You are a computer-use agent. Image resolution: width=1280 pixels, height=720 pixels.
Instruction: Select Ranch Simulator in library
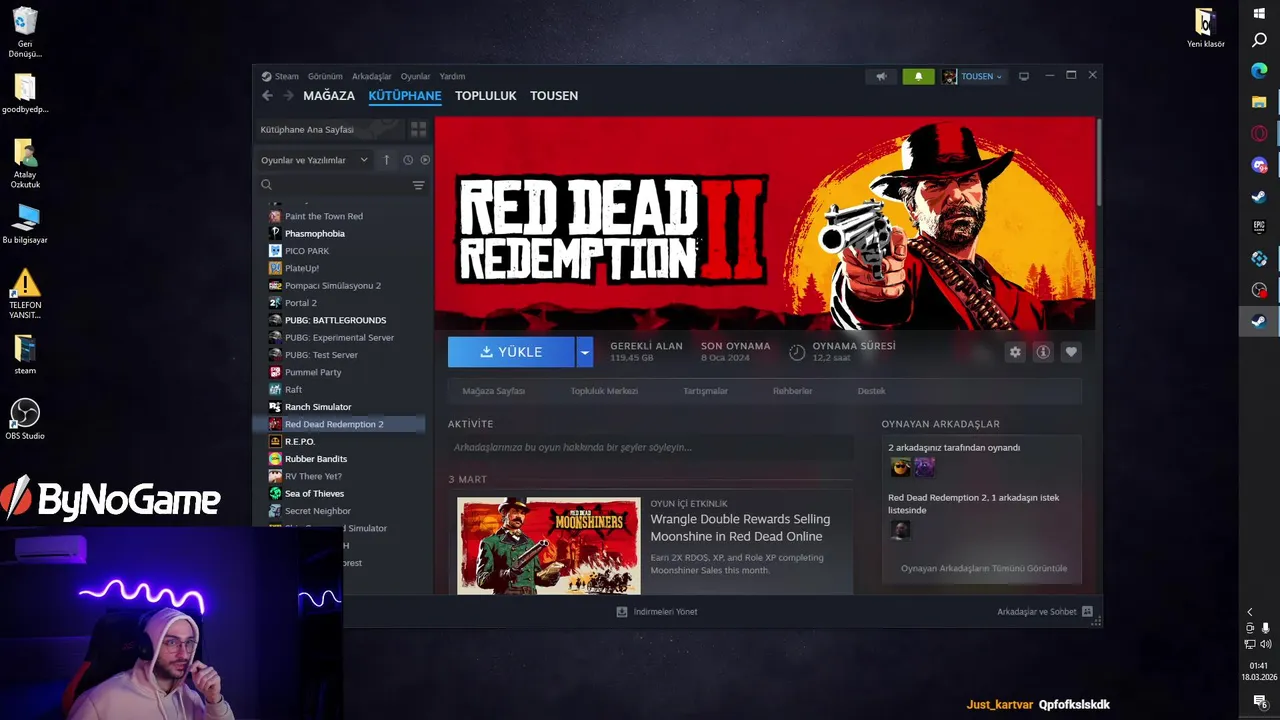(339, 407)
